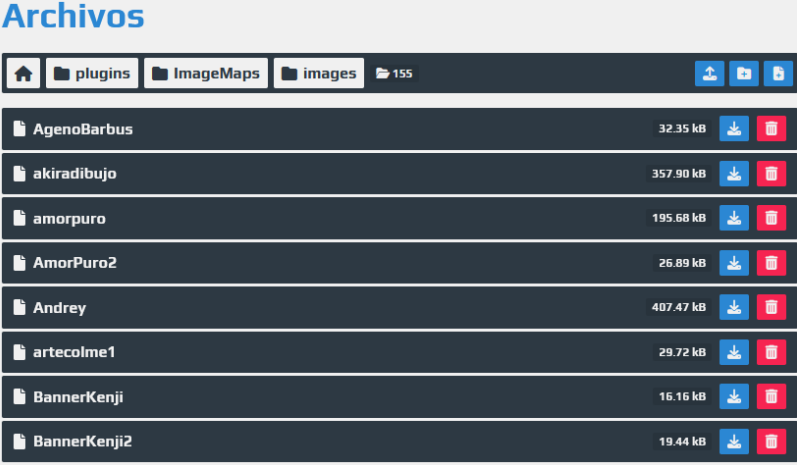This screenshot has width=797, height=465.
Task: Navigate to the ImageMaps folder breadcrumb
Action: click(206, 73)
